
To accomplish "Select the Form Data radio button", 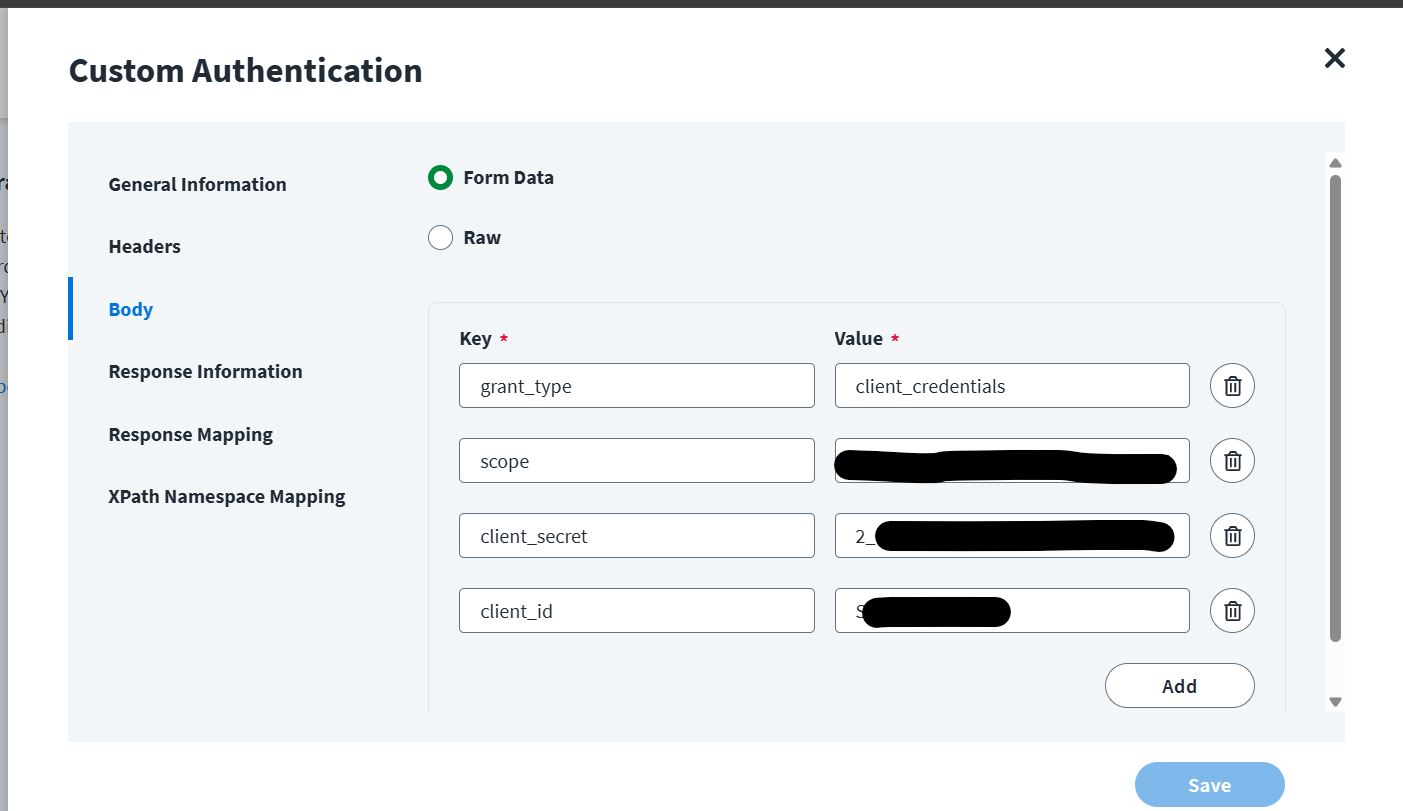I will click(440, 178).
